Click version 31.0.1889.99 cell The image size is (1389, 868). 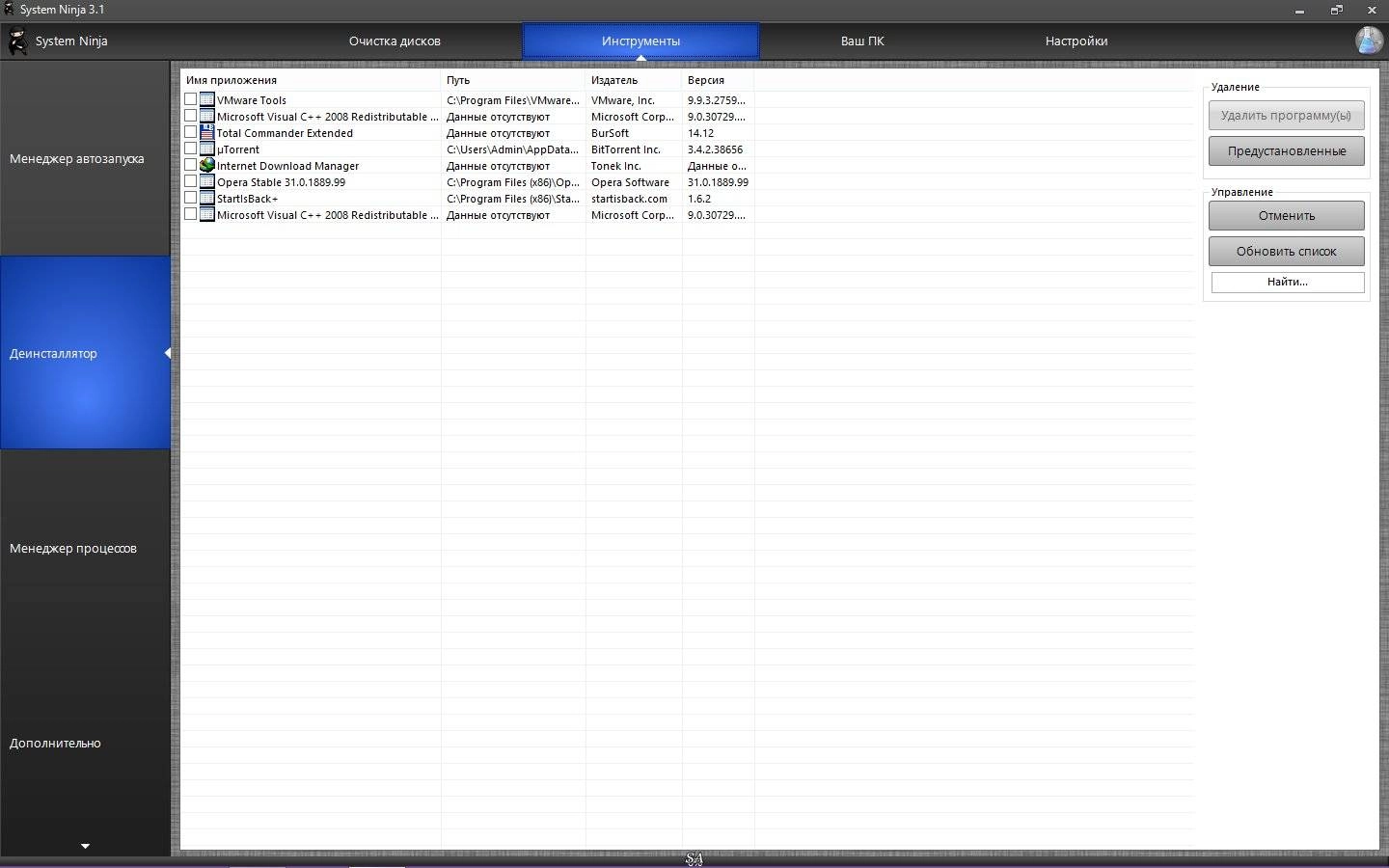pos(718,182)
